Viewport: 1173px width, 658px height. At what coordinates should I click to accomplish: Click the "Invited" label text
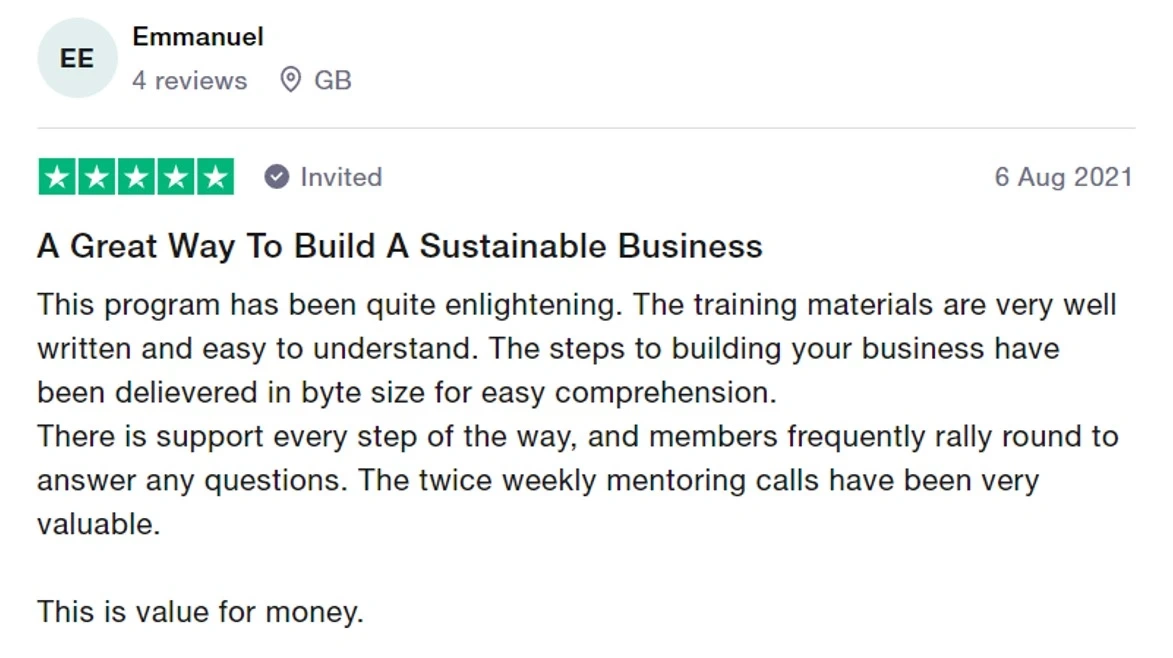(x=341, y=177)
